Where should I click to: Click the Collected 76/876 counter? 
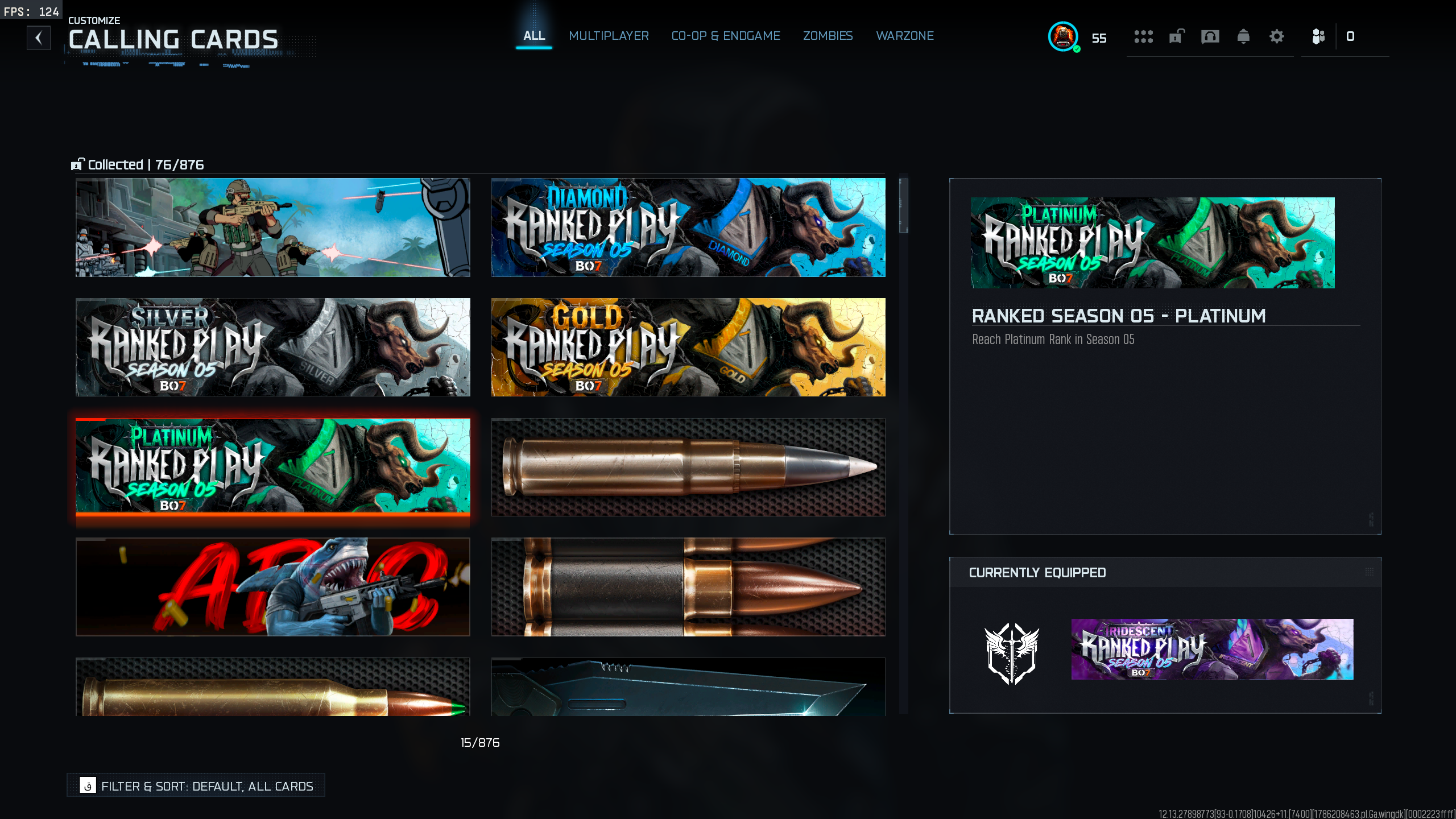(x=146, y=165)
